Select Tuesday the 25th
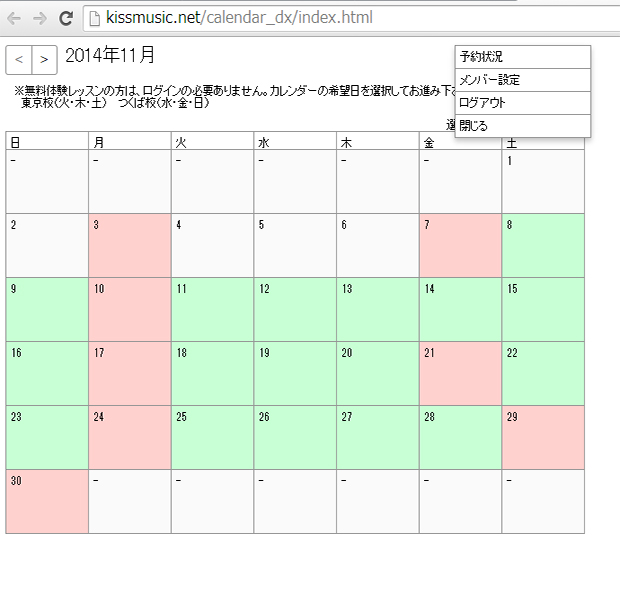 212,438
